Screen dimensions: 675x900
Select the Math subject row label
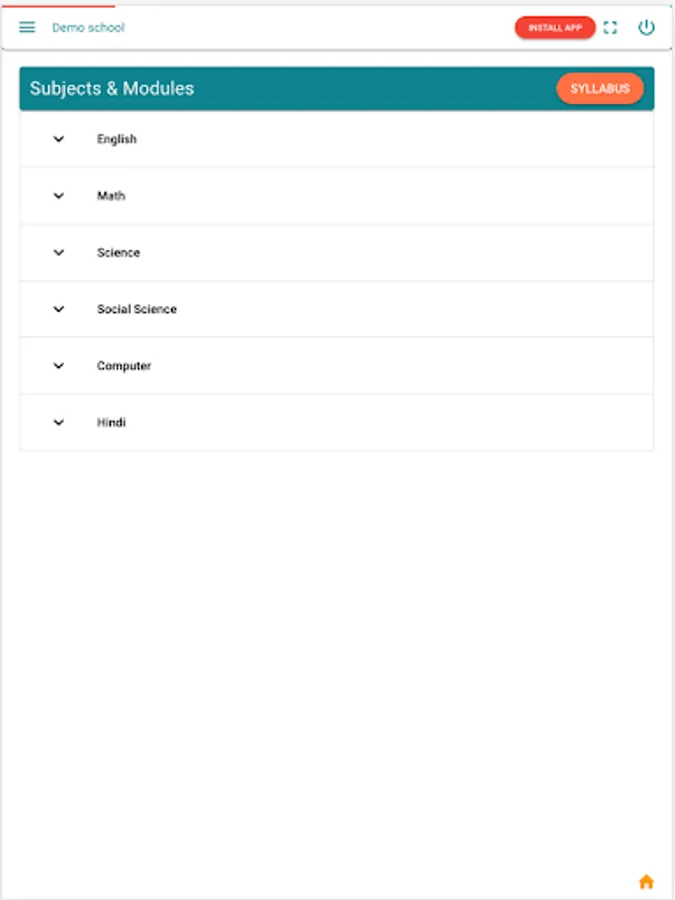tap(111, 196)
